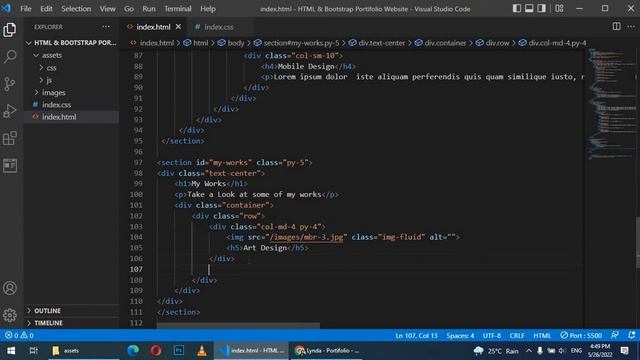Open VLC media player from the taskbar
This screenshot has width=640, height=360.
202,351
